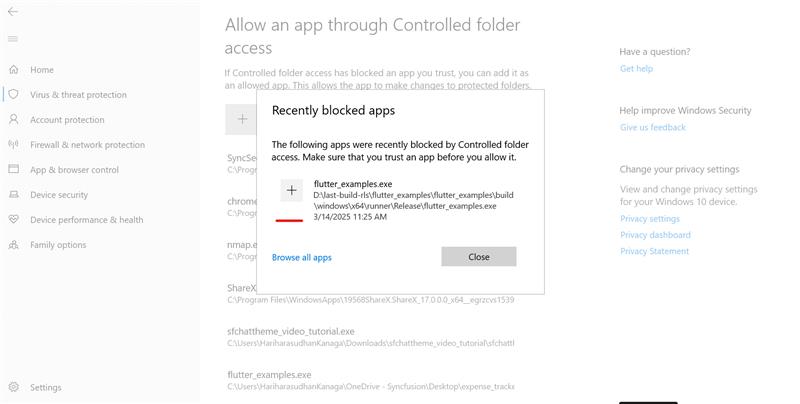
Task: Open the Privacy Statement link
Action: (x=654, y=251)
